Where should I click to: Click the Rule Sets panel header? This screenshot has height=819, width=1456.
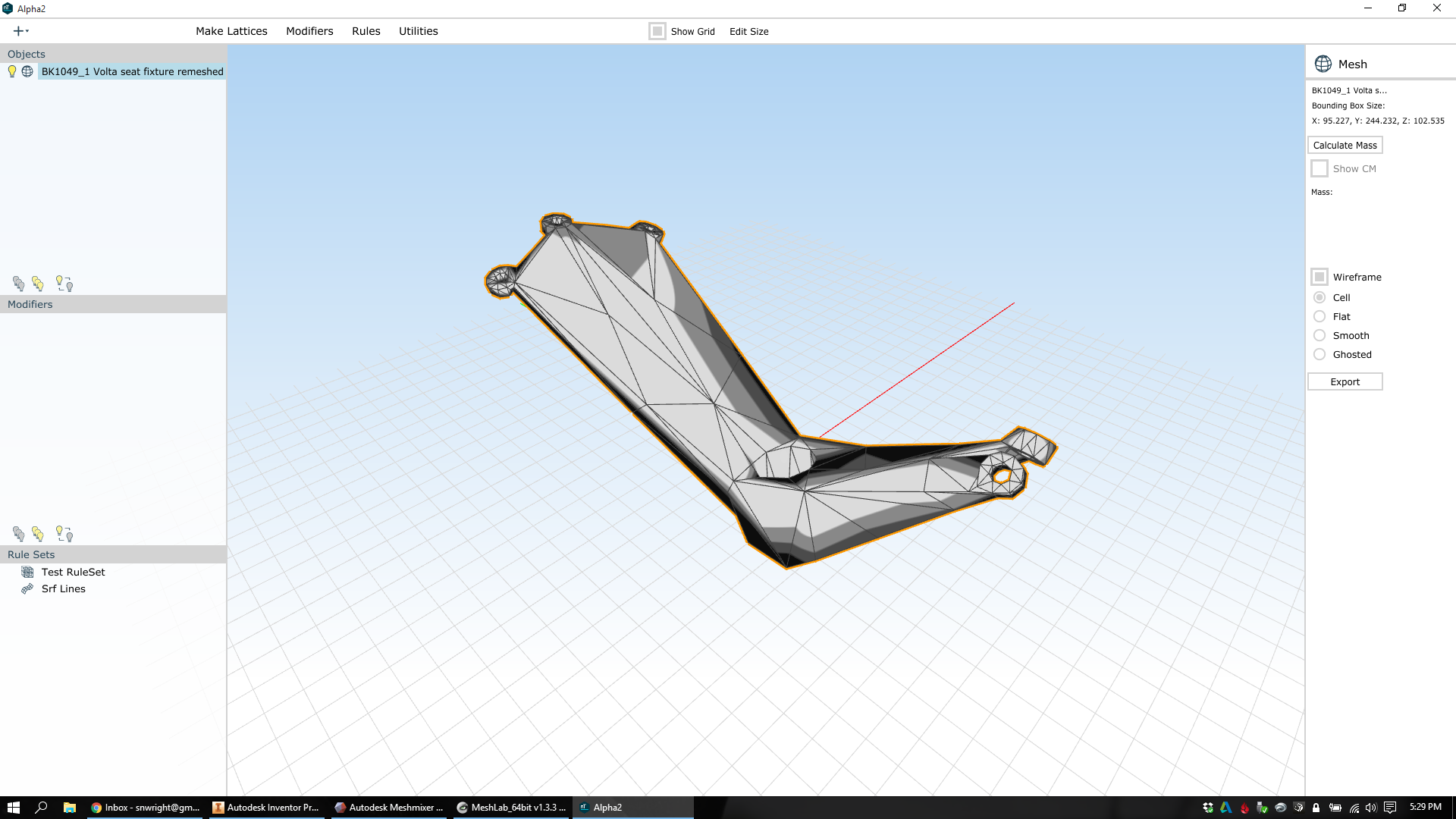coord(113,554)
